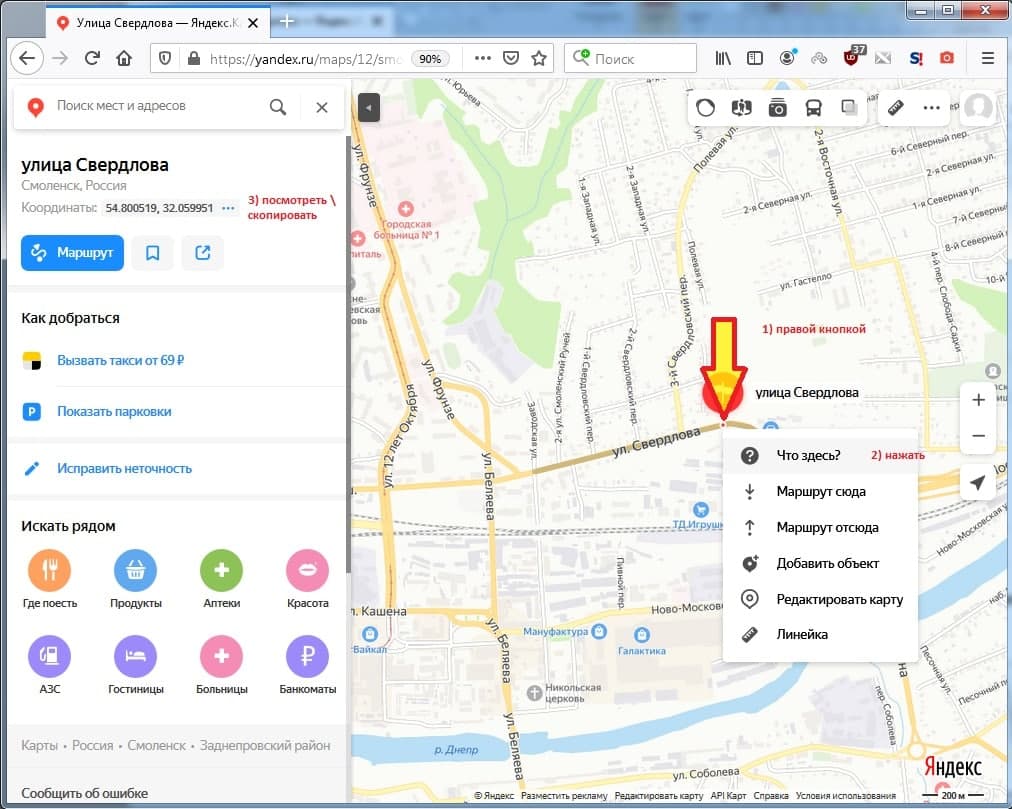The height and width of the screenshot is (809, 1012).
Task: Toggle the browser sidebar icon
Action: click(754, 59)
